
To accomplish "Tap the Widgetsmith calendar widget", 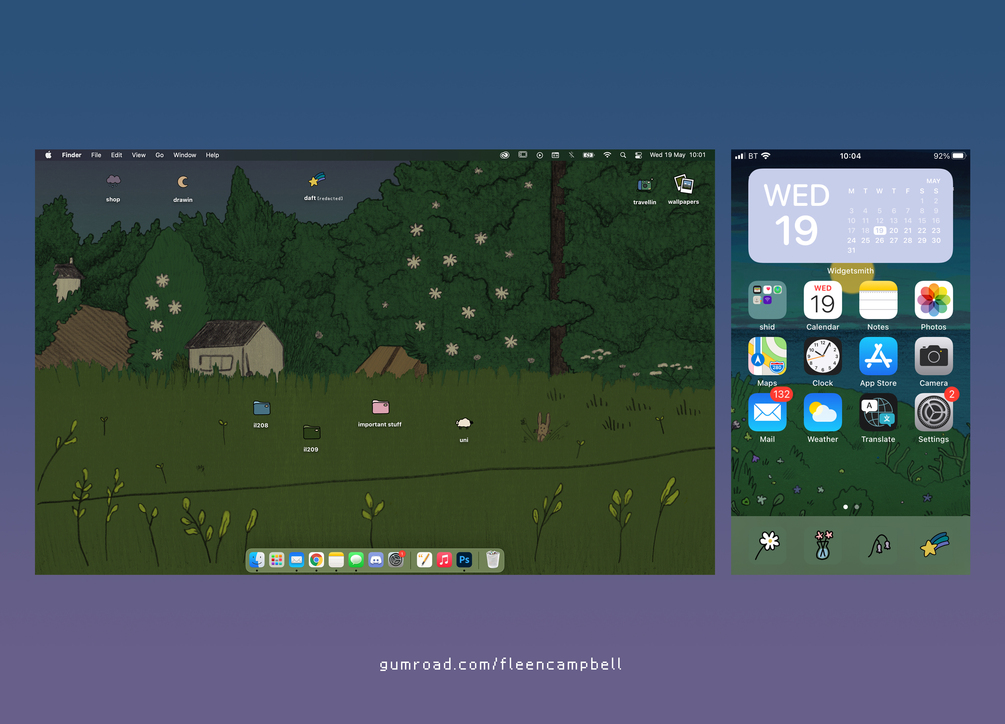I will (851, 215).
